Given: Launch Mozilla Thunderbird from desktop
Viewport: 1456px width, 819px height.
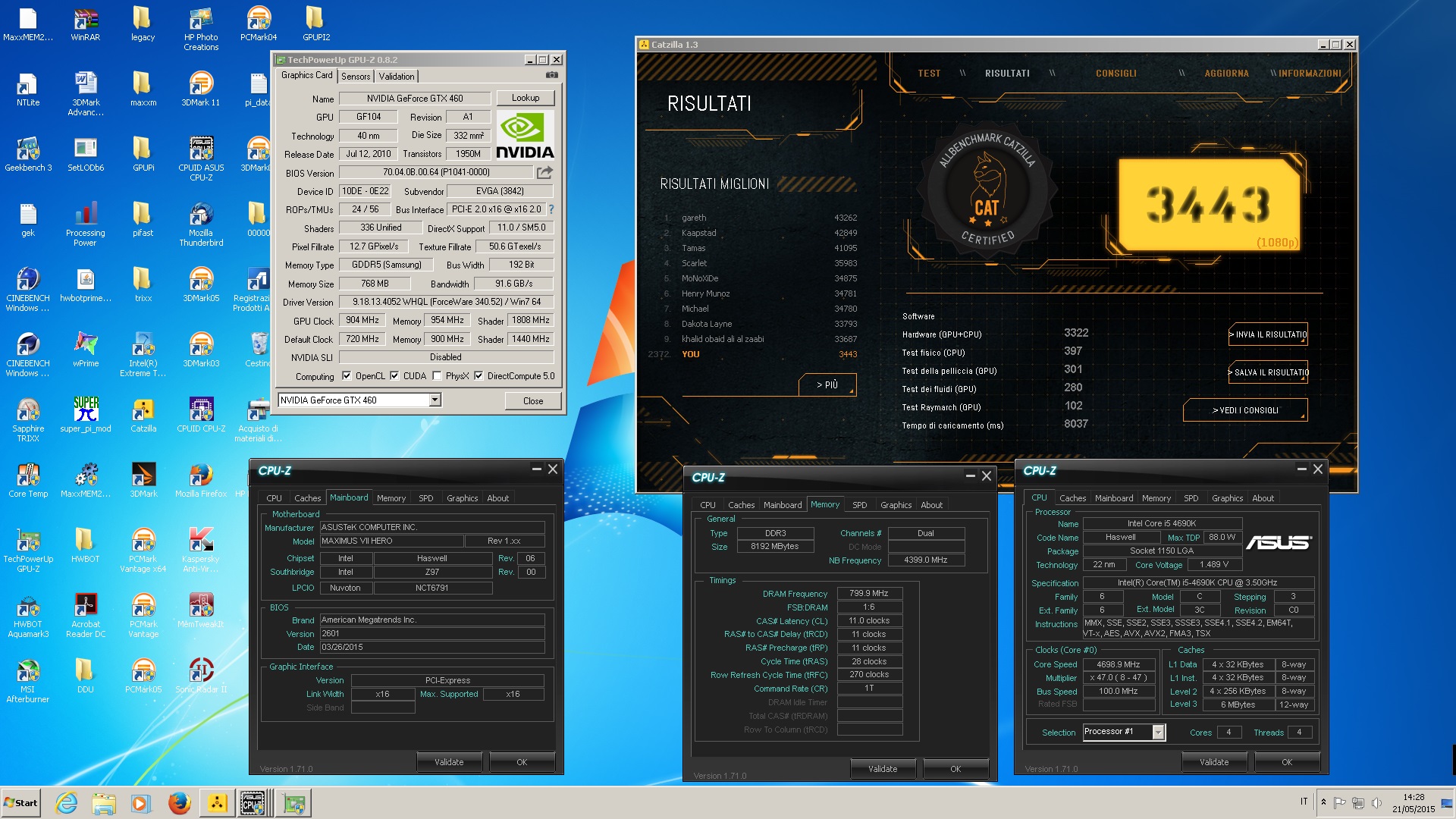Looking at the screenshot, I should [x=201, y=224].
